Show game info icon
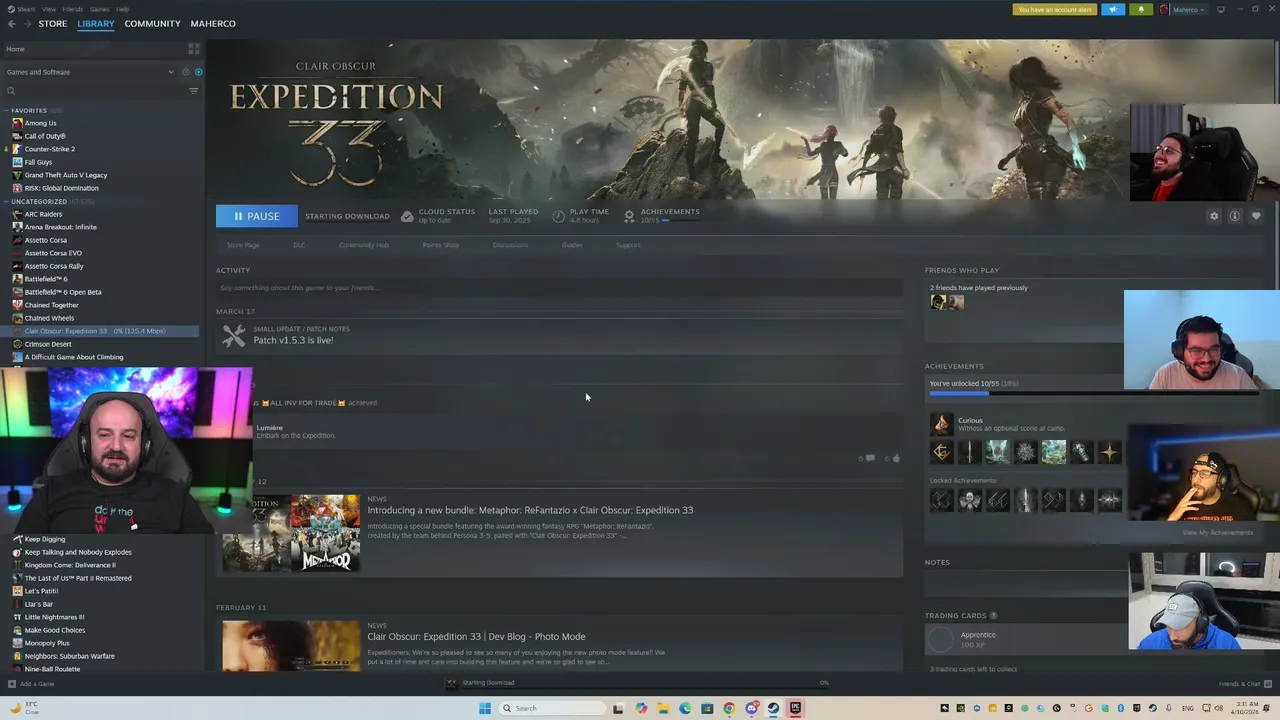1280x720 pixels. pos(1235,216)
